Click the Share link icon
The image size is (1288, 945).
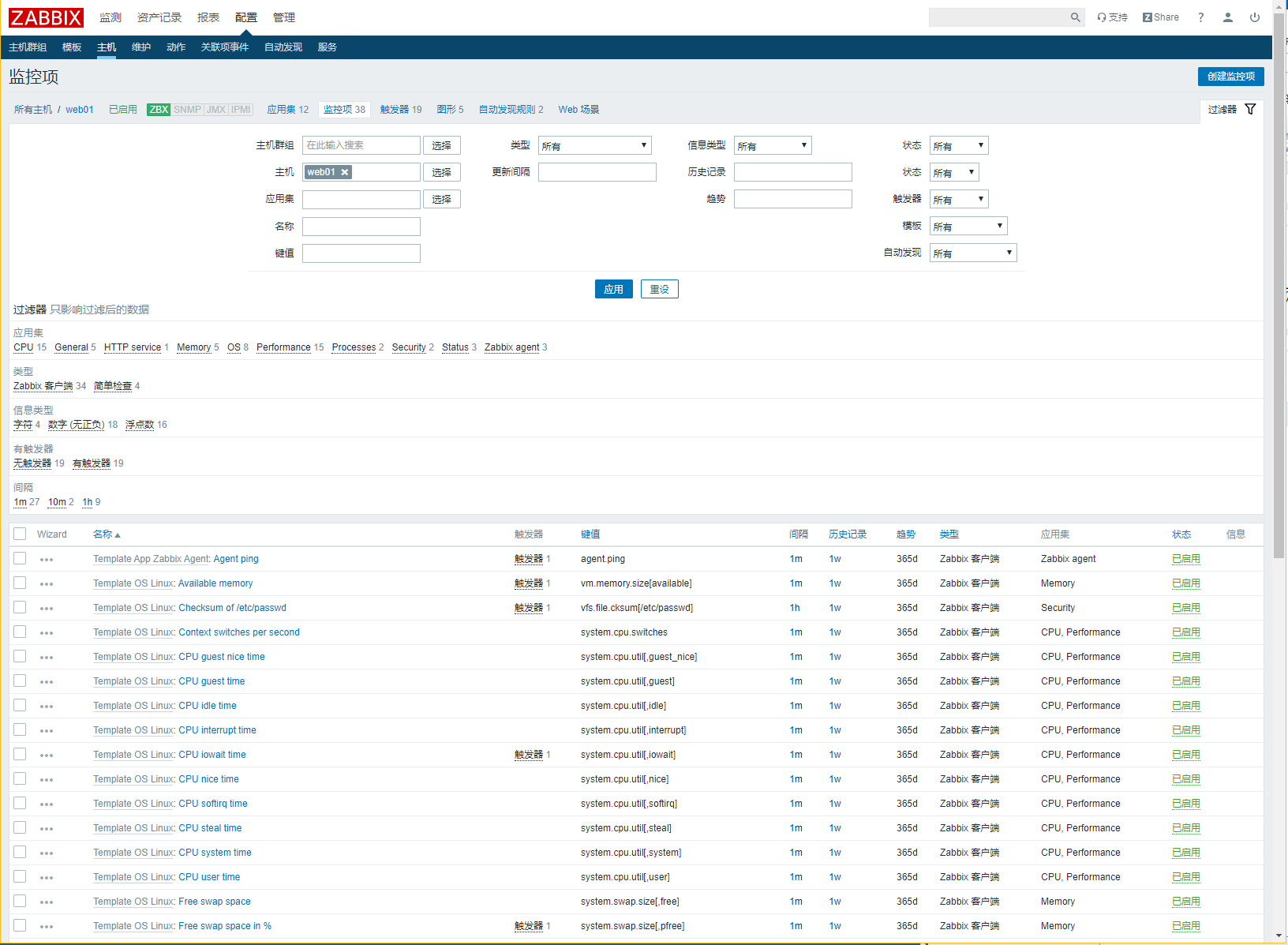[1161, 17]
